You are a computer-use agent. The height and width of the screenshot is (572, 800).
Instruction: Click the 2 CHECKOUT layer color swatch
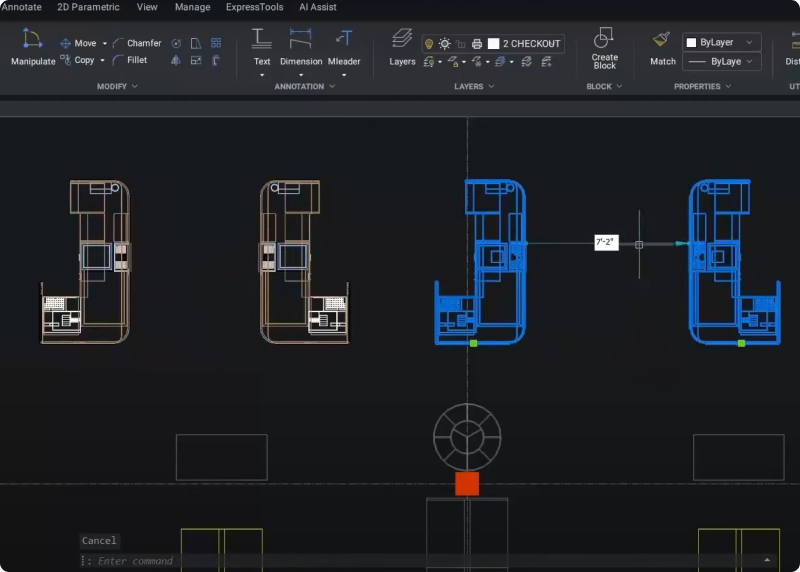click(x=493, y=44)
